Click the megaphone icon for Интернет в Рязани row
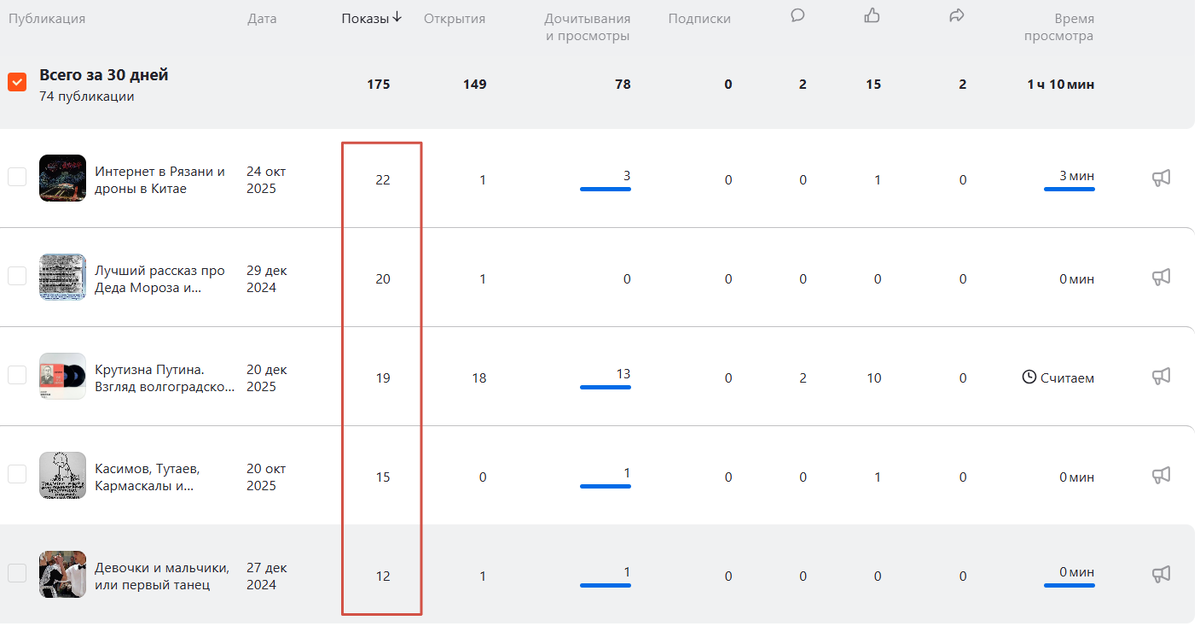The height and width of the screenshot is (632, 1200). point(1161,179)
